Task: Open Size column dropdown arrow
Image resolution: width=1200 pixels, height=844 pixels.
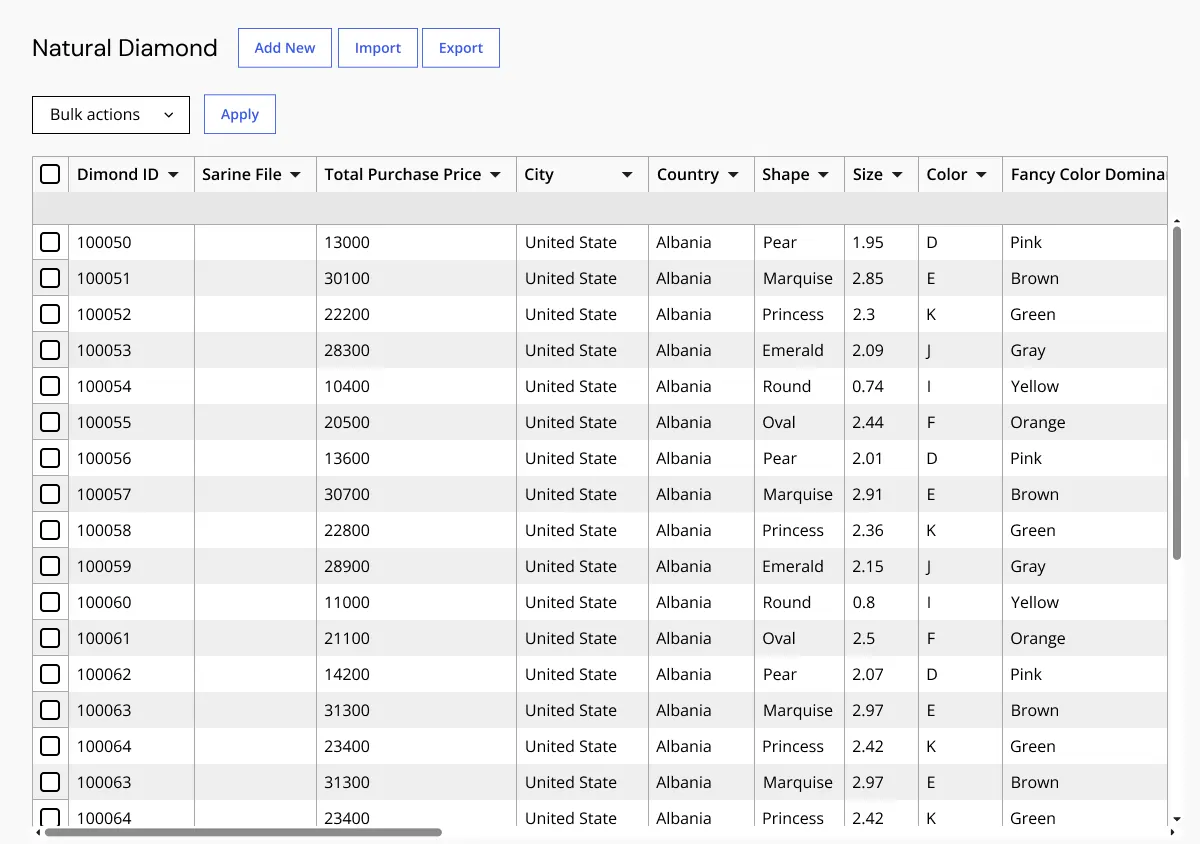Action: tap(897, 175)
